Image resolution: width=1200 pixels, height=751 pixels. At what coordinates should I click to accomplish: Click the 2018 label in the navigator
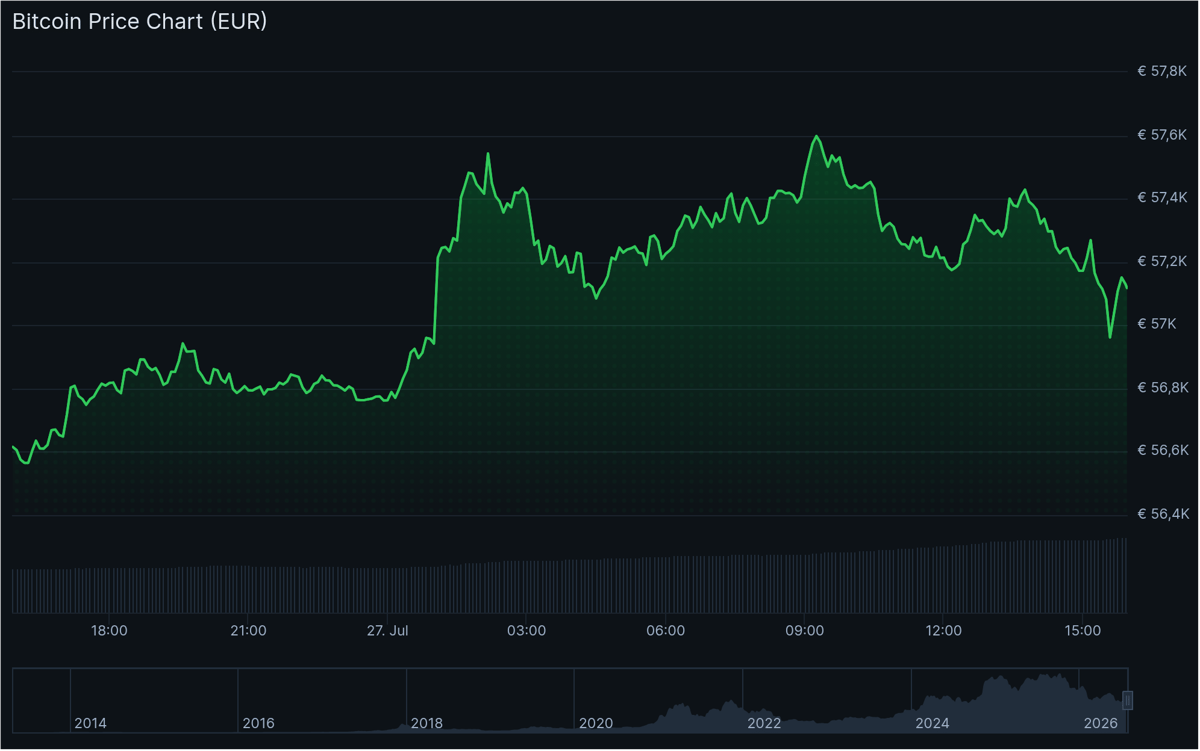427,723
